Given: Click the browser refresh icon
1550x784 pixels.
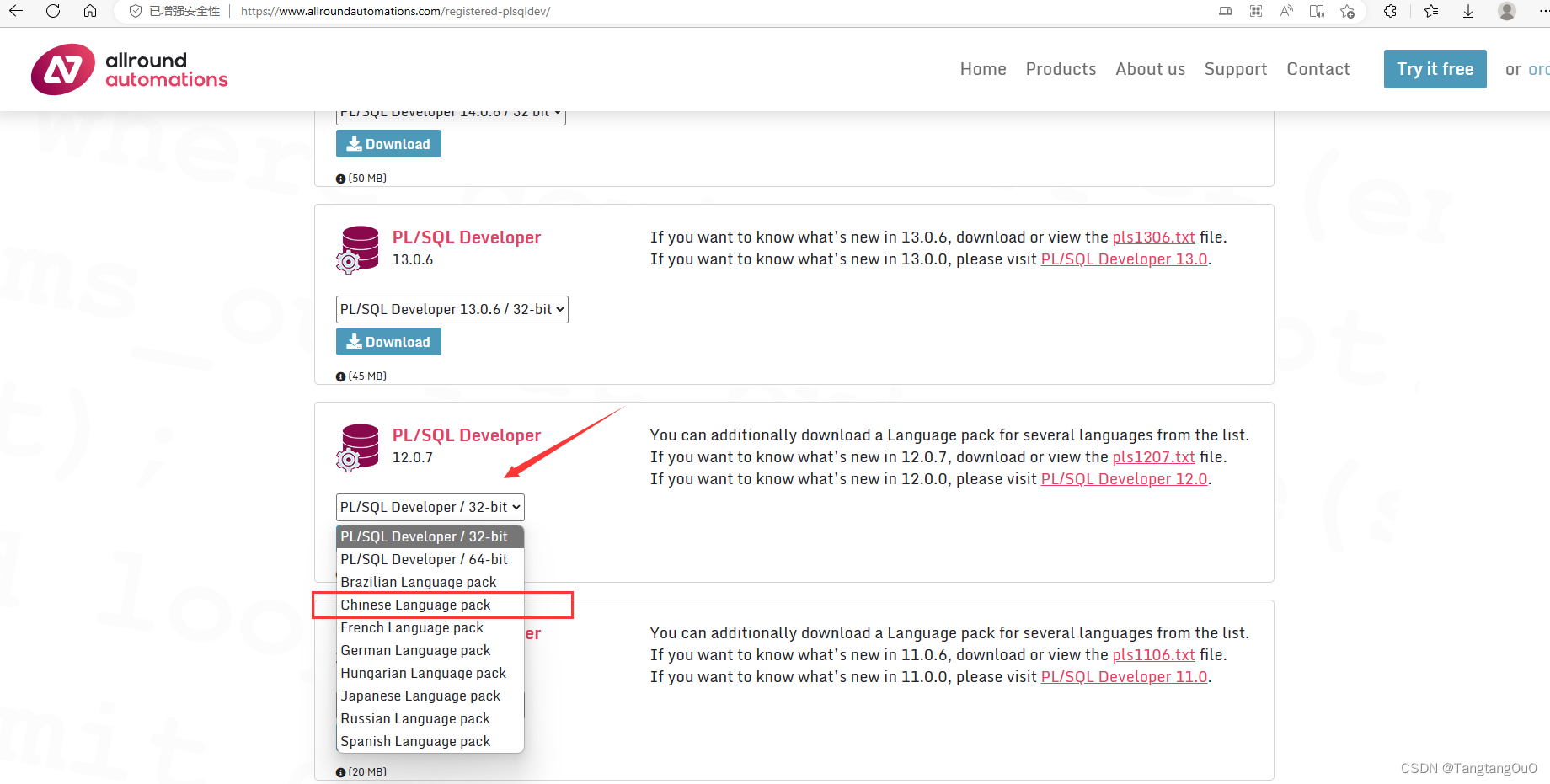Looking at the screenshot, I should coord(53,12).
